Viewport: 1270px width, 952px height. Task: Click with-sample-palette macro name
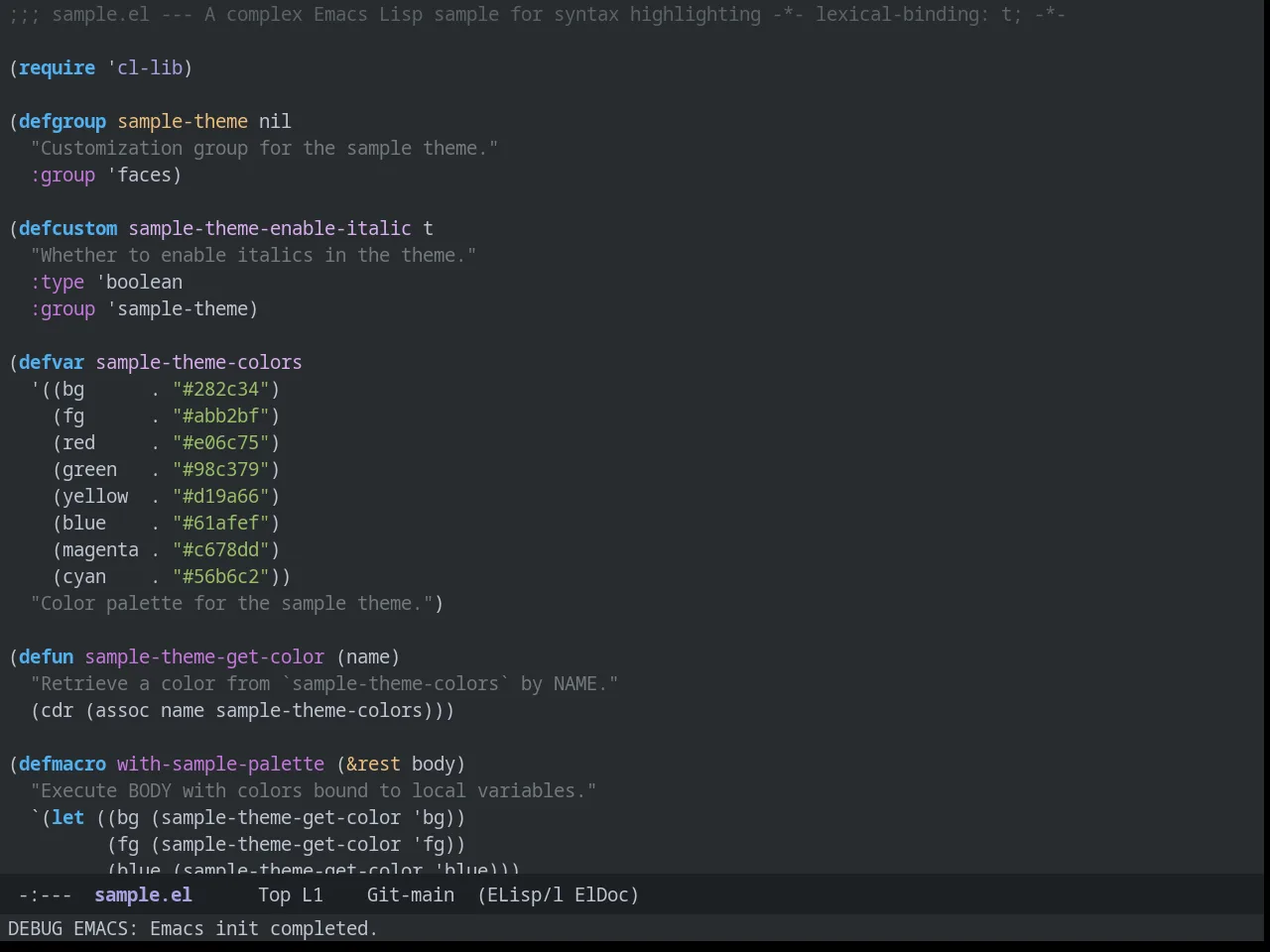point(220,764)
